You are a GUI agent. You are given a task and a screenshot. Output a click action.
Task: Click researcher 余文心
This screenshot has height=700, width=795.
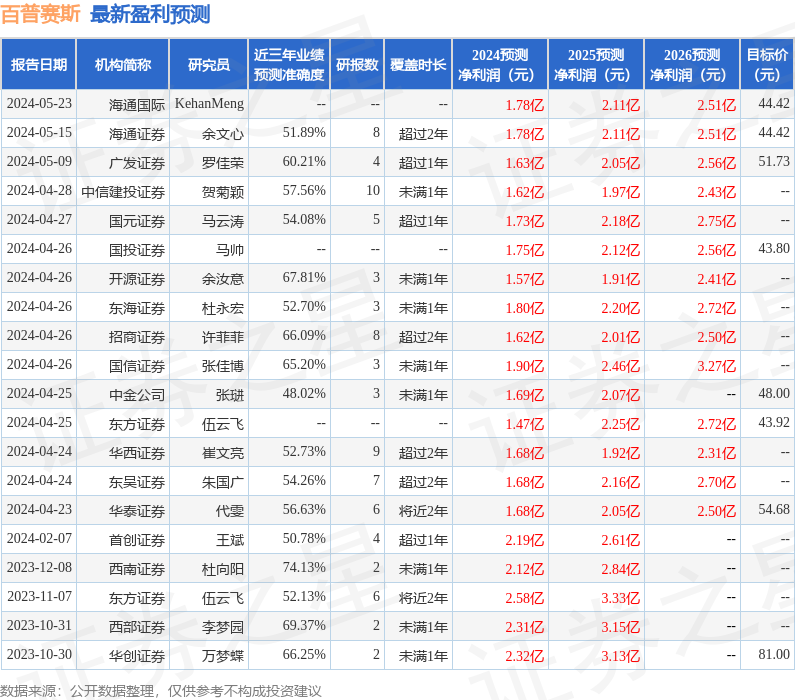pos(223,134)
